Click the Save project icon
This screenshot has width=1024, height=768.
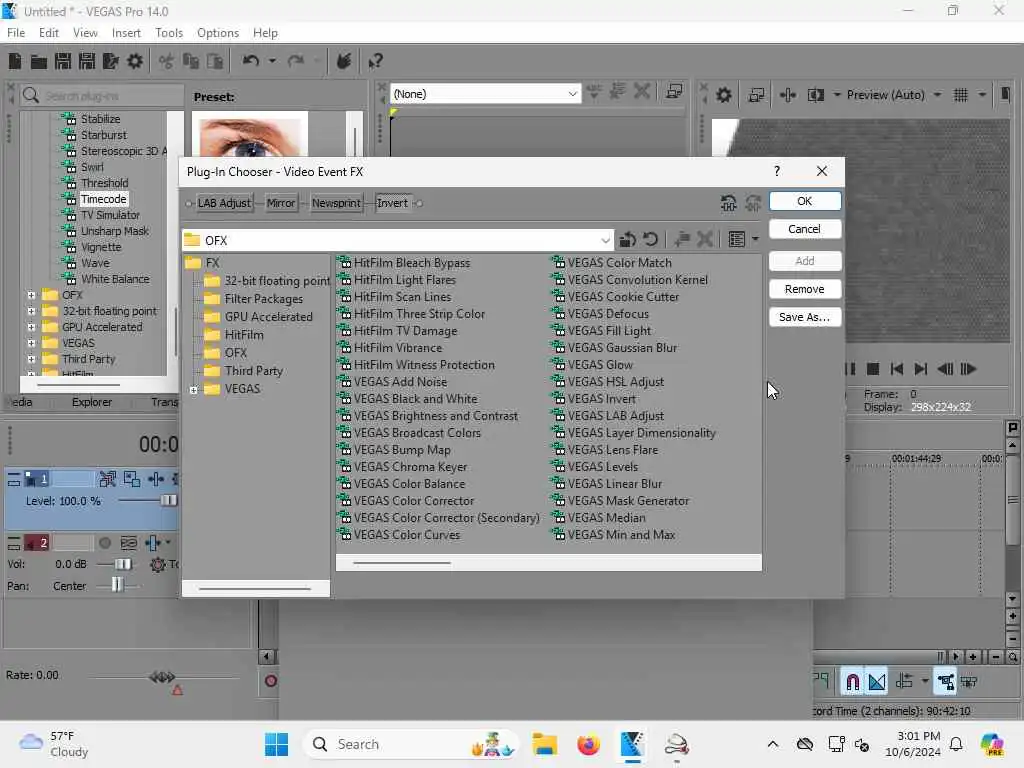63,61
